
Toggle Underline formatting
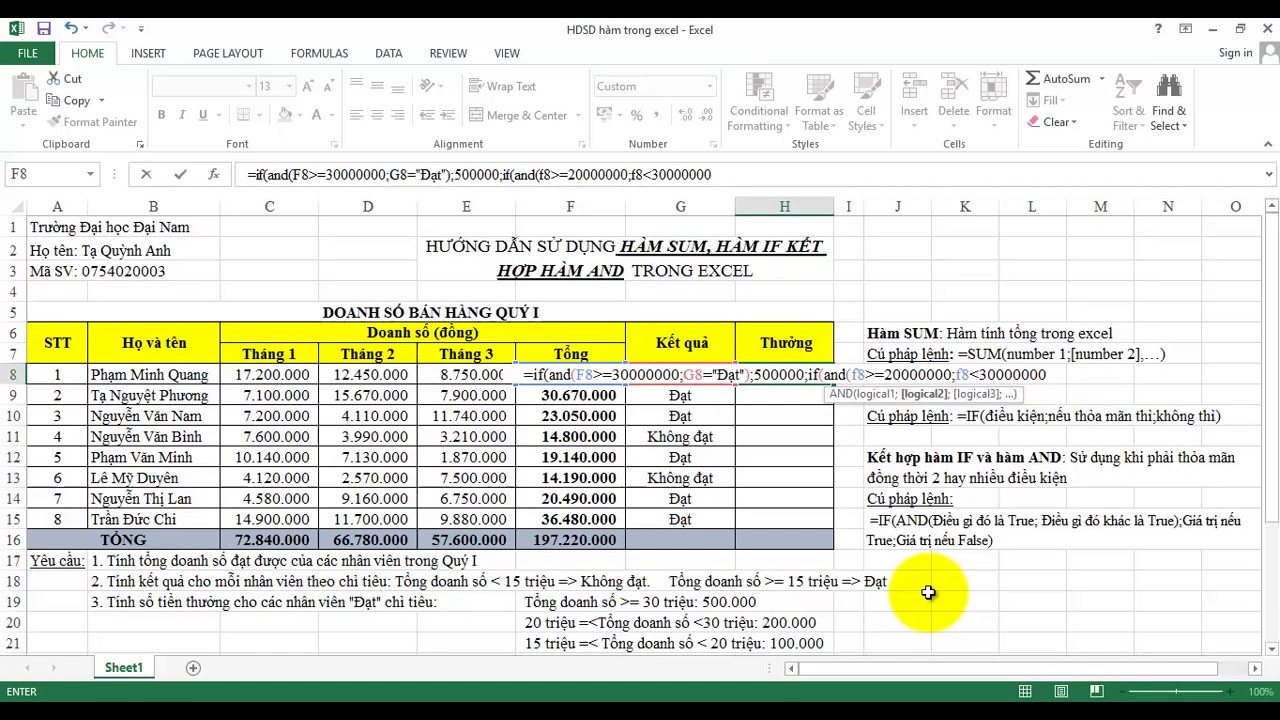point(203,115)
